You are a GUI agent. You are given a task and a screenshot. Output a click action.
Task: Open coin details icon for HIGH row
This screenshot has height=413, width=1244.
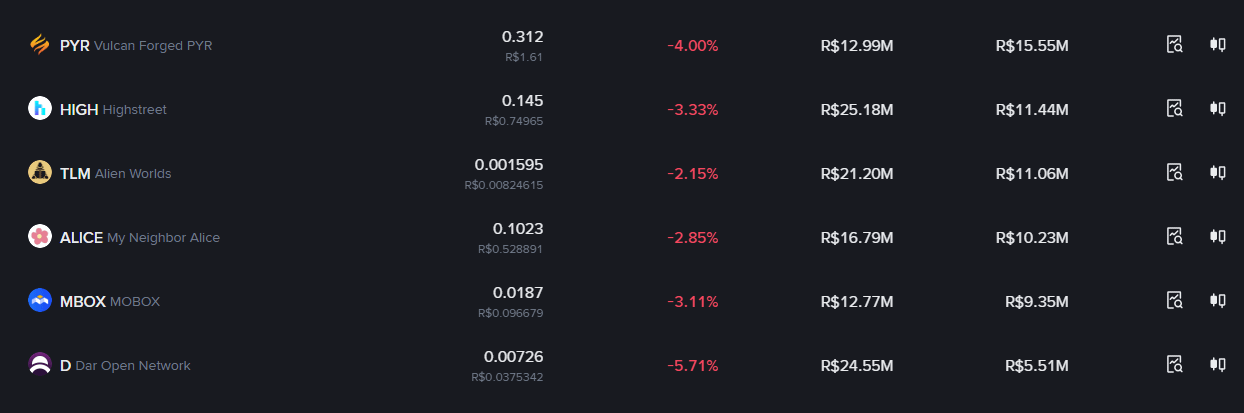coord(1175,109)
